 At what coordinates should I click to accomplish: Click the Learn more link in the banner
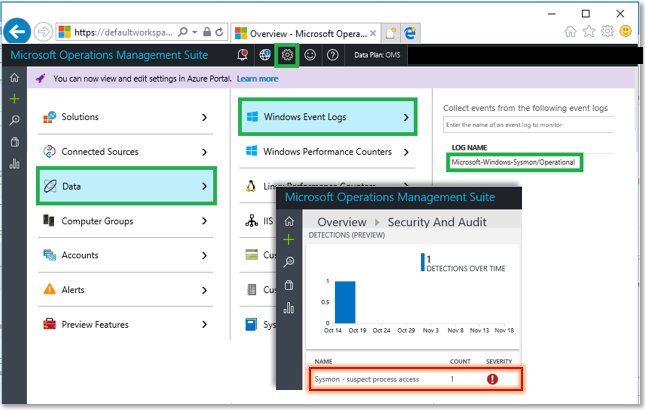click(x=257, y=79)
